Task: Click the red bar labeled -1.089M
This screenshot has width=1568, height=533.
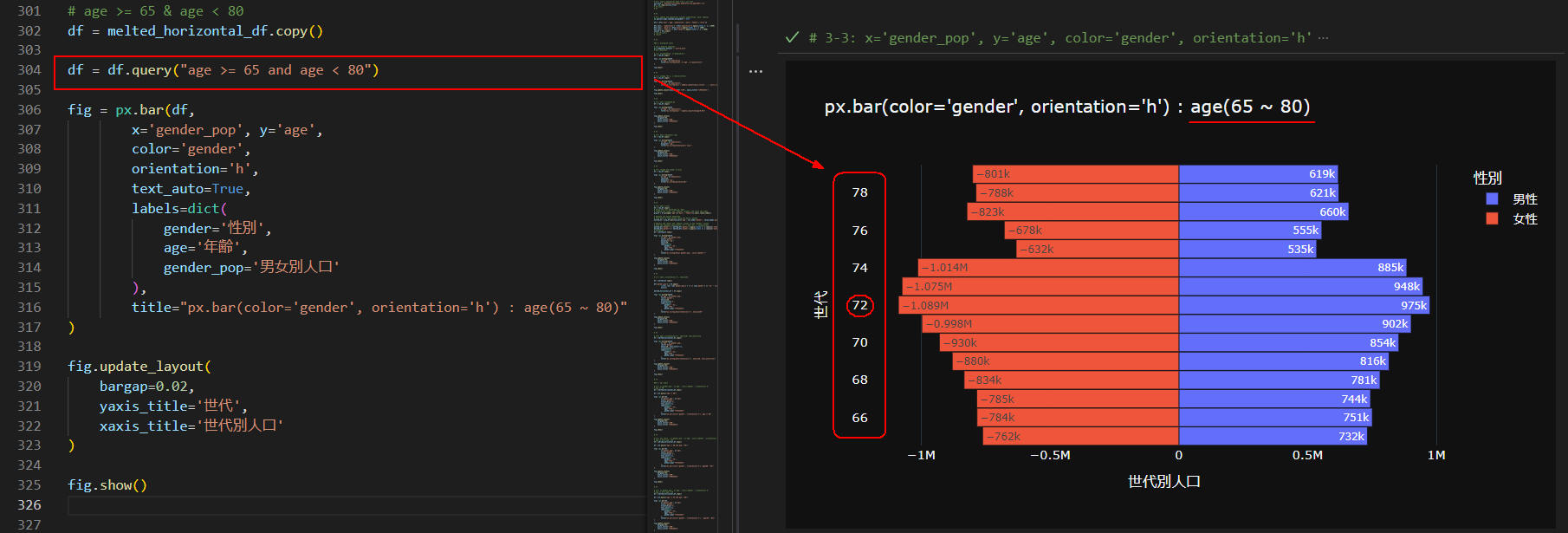Action: [1039, 305]
